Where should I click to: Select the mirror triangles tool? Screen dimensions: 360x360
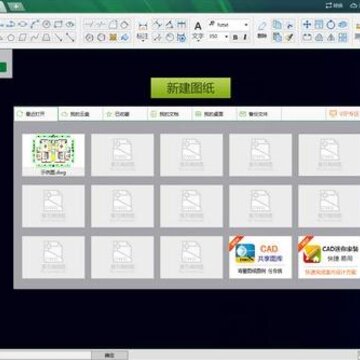point(331,37)
